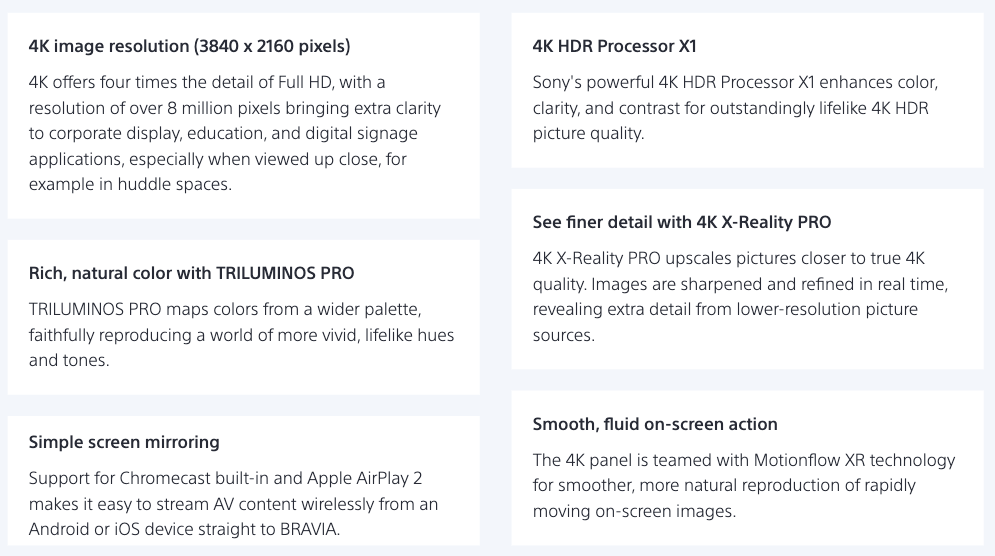The image size is (995, 556).
Task: Select the 4K HDR Processor X1 heading
Action: tap(614, 46)
